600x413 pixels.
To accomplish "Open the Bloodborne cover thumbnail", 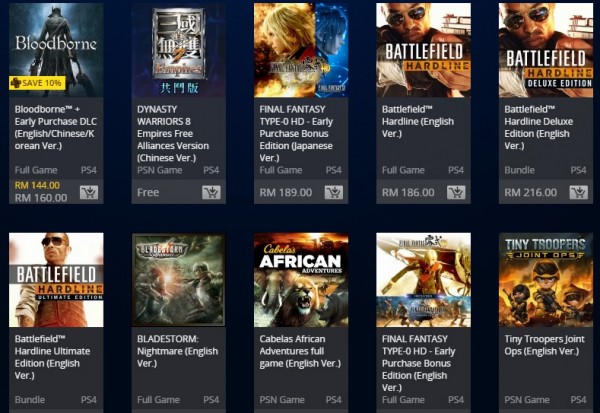I will (x=57, y=45).
